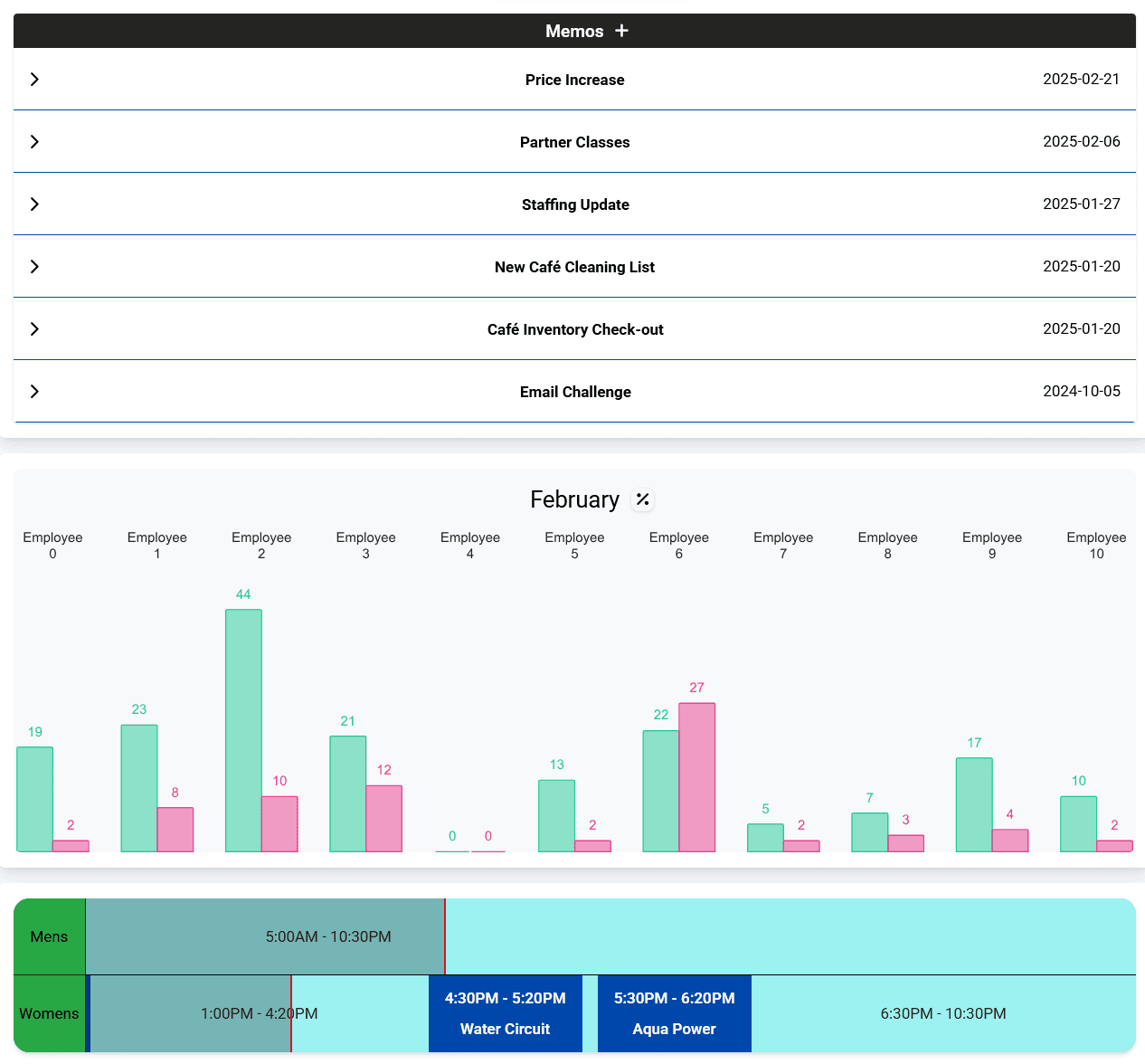Select the 5:00AM - 10:30PM Mens shift

[x=328, y=936]
